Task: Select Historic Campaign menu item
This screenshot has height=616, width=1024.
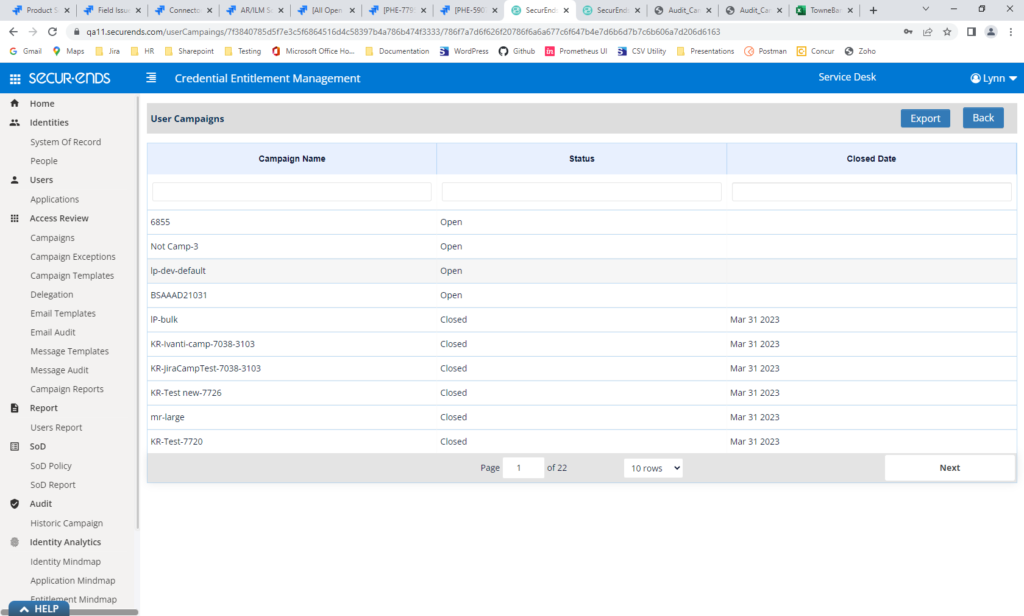Action: (x=66, y=523)
